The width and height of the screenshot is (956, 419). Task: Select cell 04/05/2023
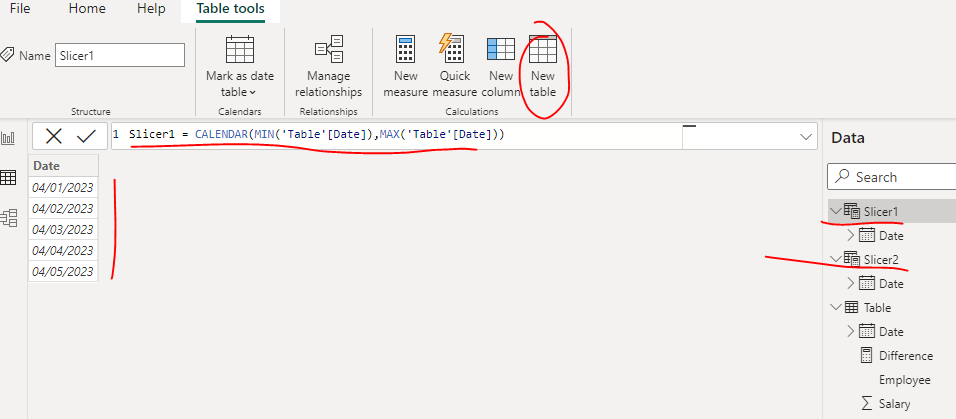coord(63,271)
